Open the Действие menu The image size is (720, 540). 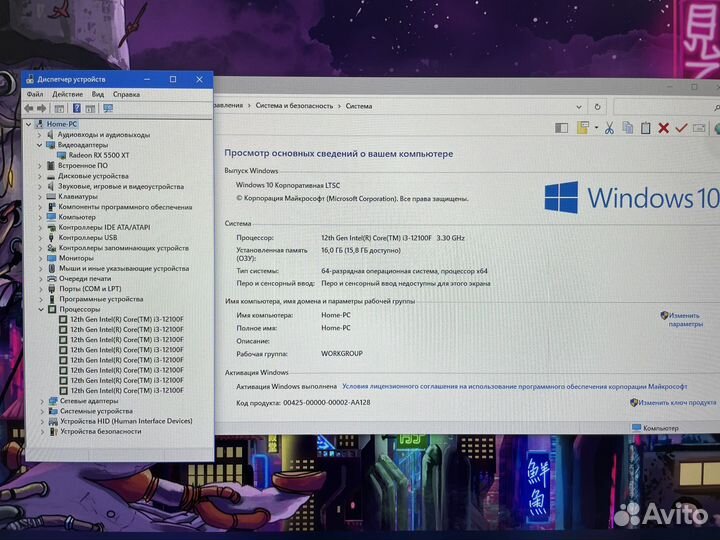(x=67, y=94)
